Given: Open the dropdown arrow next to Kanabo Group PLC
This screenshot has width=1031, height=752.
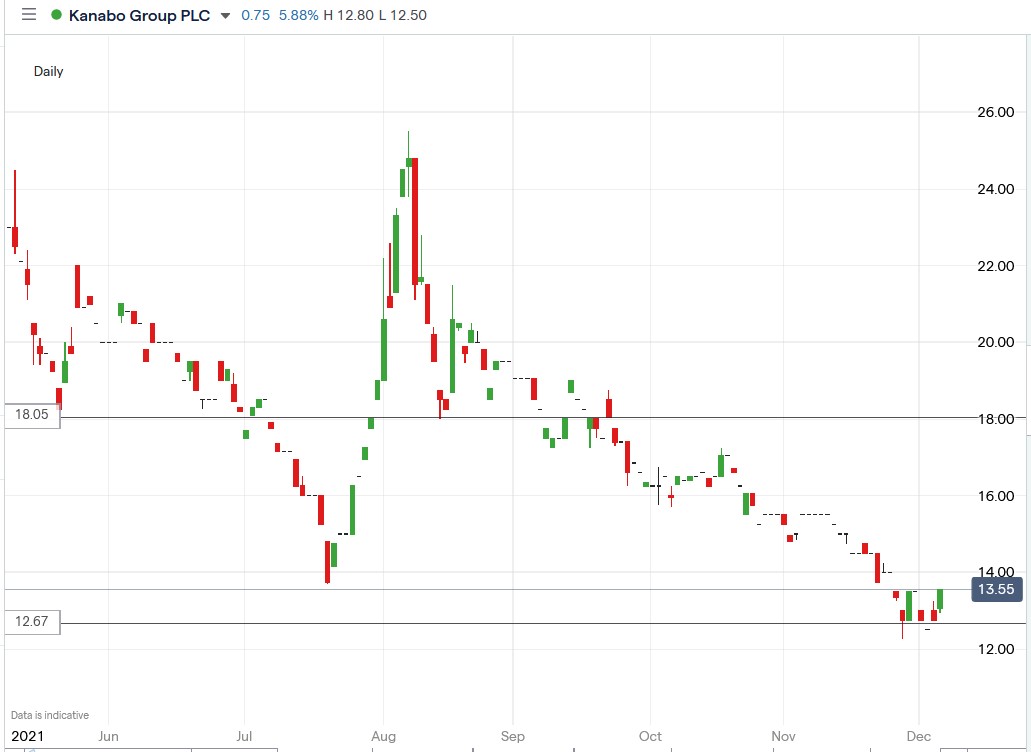Looking at the screenshot, I should point(224,16).
